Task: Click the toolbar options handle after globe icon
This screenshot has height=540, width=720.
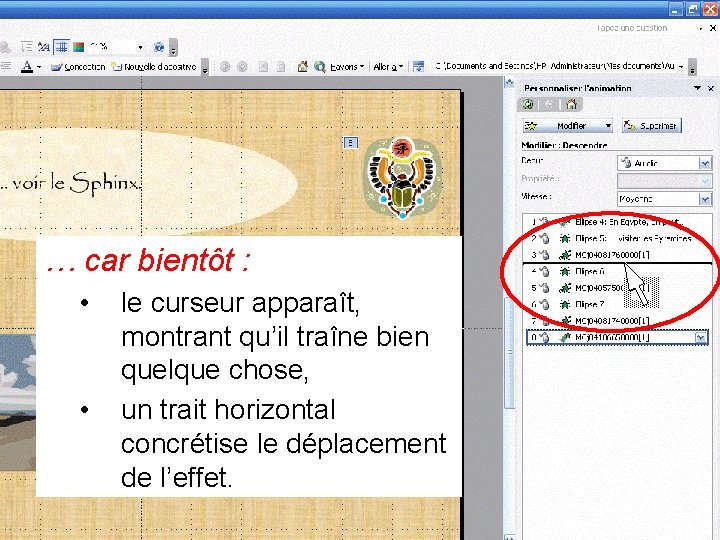Action: point(173,48)
